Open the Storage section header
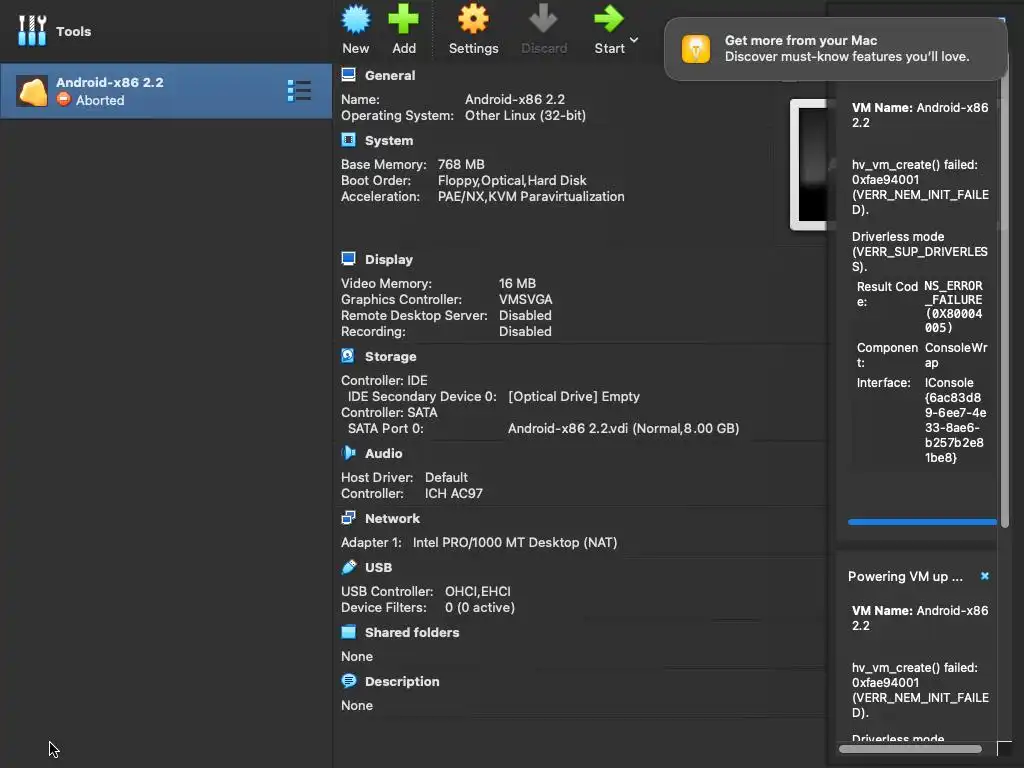 [391, 357]
